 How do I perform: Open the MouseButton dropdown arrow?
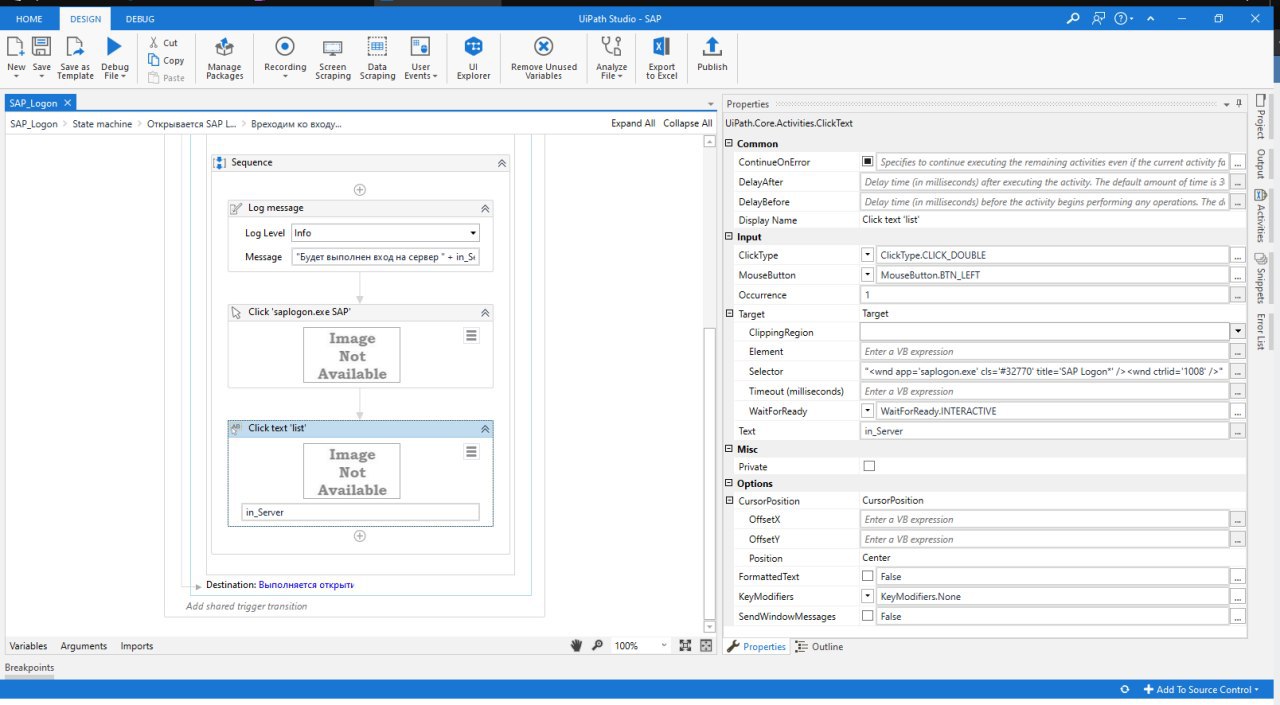(867, 275)
